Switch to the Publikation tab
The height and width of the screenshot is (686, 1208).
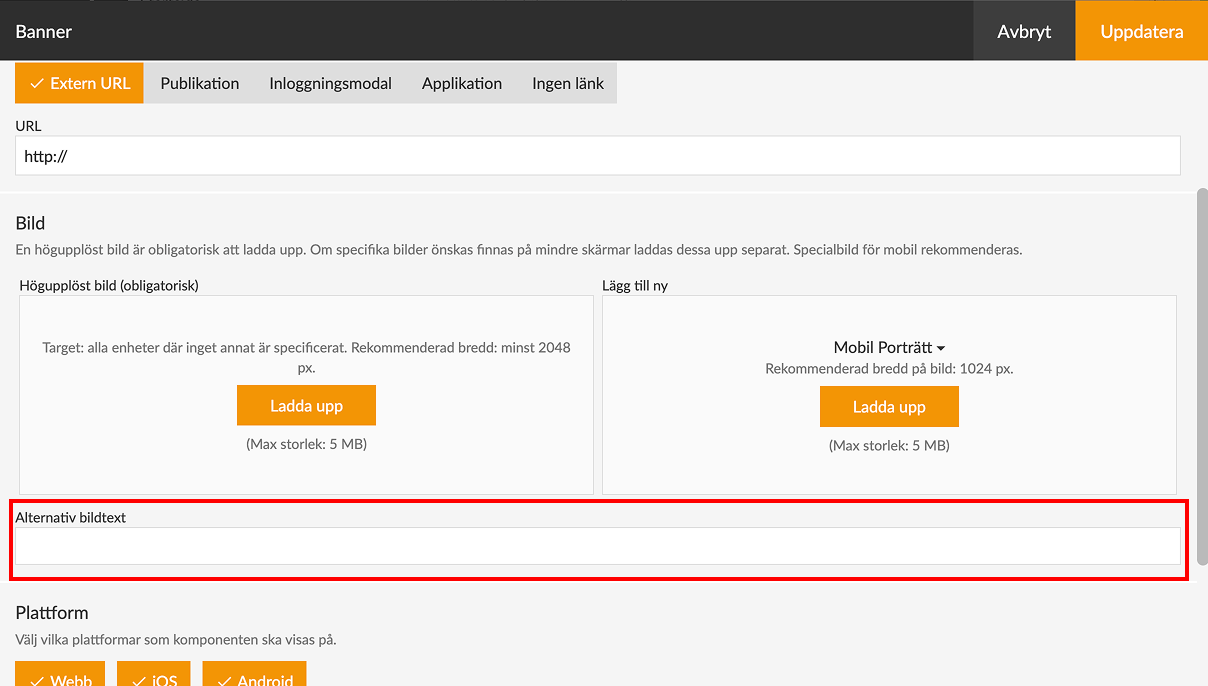pyautogui.click(x=200, y=83)
